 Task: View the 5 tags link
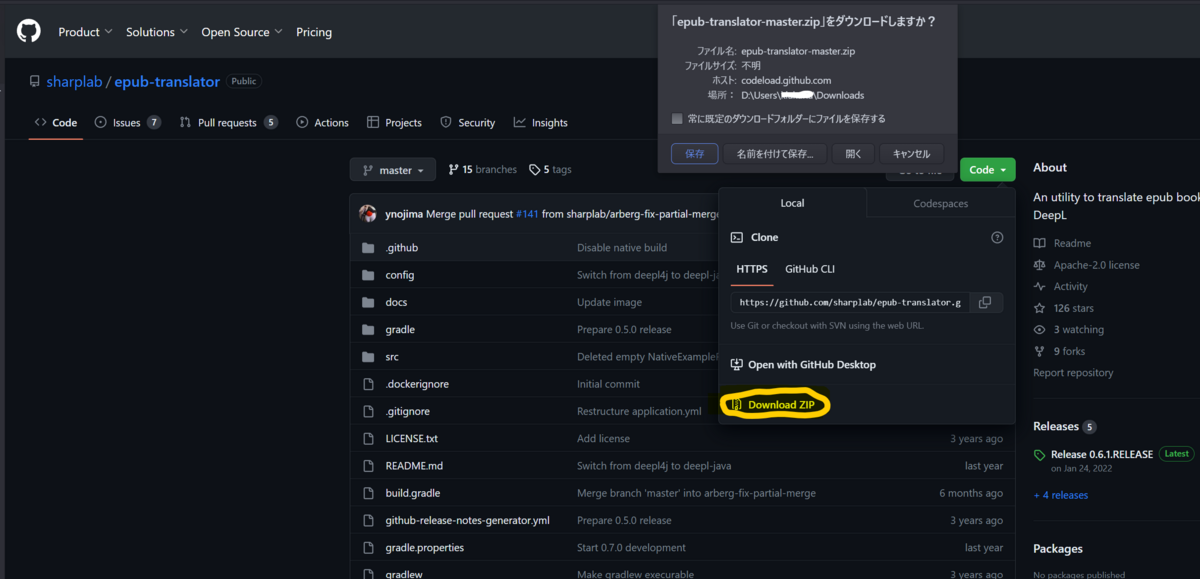[550, 170]
